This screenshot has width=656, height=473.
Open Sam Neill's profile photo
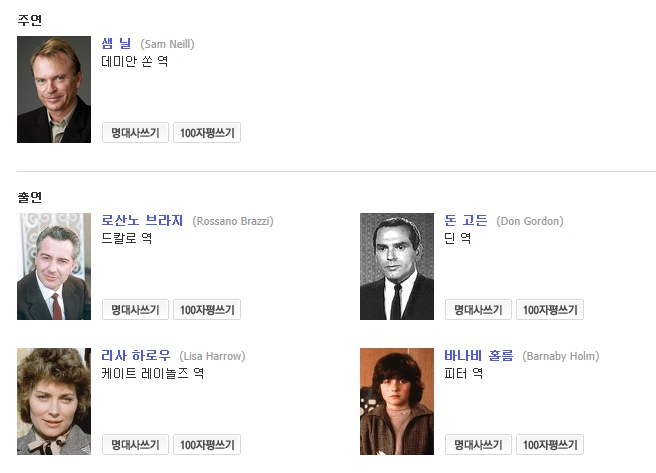tap(54, 90)
